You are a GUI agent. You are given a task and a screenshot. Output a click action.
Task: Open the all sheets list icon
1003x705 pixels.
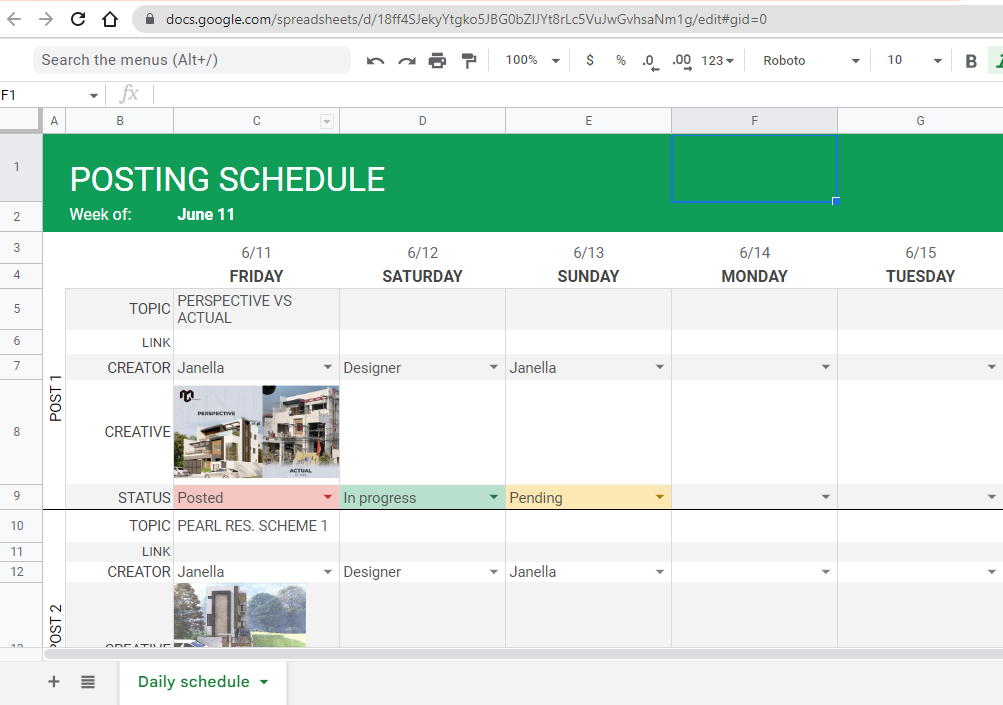coord(88,682)
